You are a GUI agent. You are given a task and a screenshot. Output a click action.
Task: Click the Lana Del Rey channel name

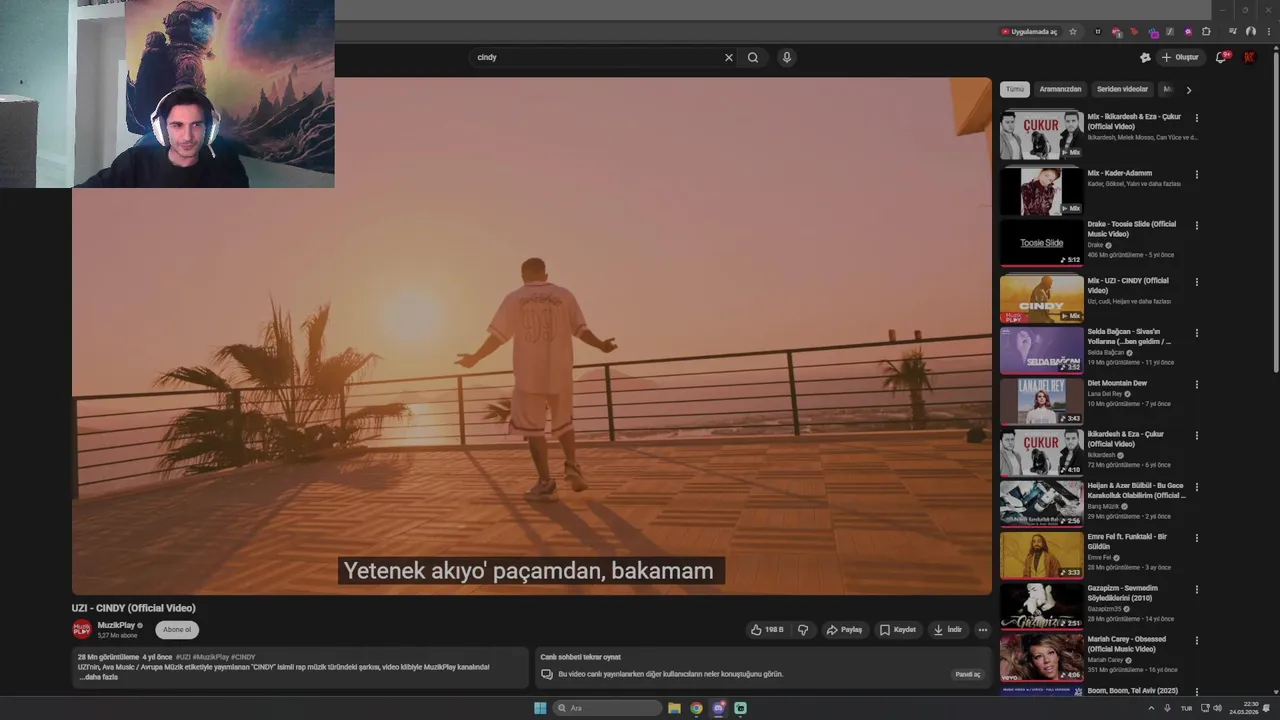[1105, 394]
